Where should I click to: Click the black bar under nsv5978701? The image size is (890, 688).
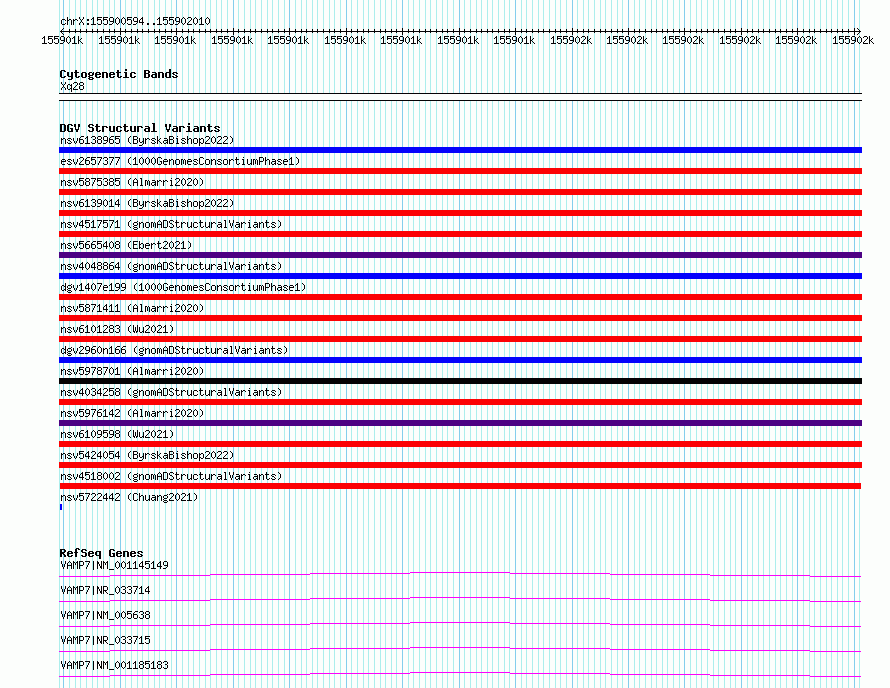click(x=460, y=381)
